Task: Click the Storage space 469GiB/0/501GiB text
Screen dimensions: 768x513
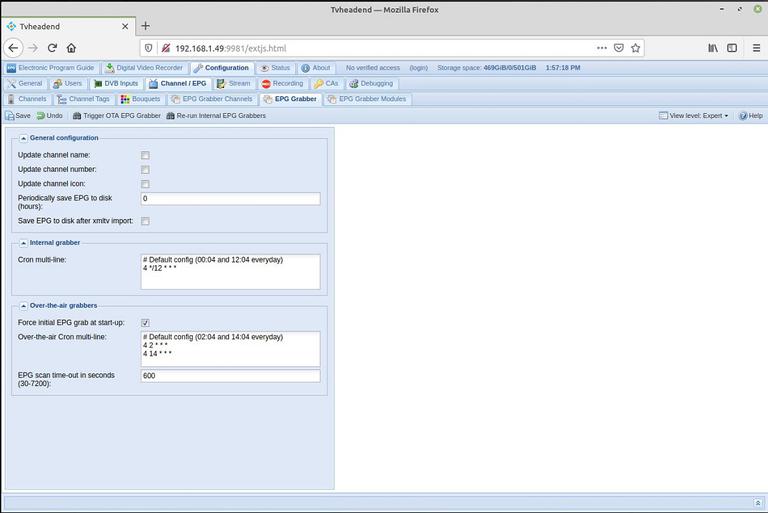Action: pyautogui.click(x=486, y=68)
